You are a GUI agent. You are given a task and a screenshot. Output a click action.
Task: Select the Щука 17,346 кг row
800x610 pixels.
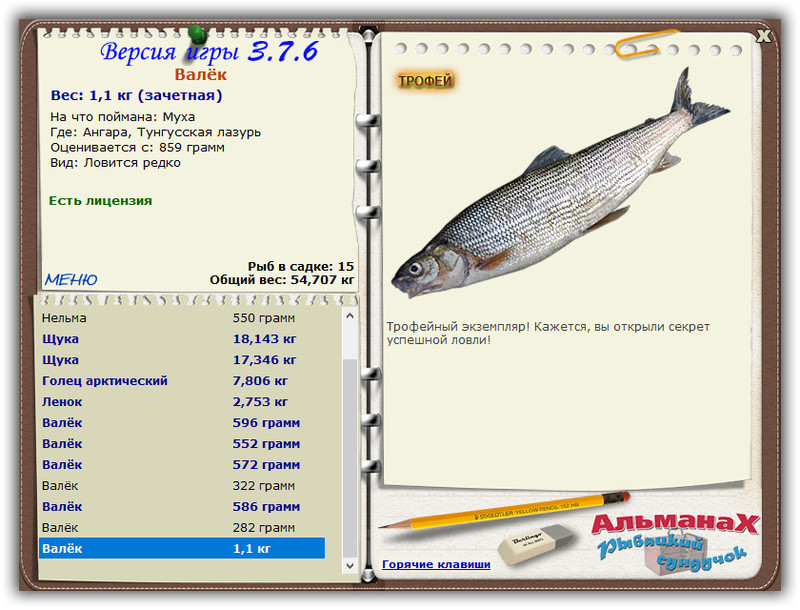click(182, 360)
